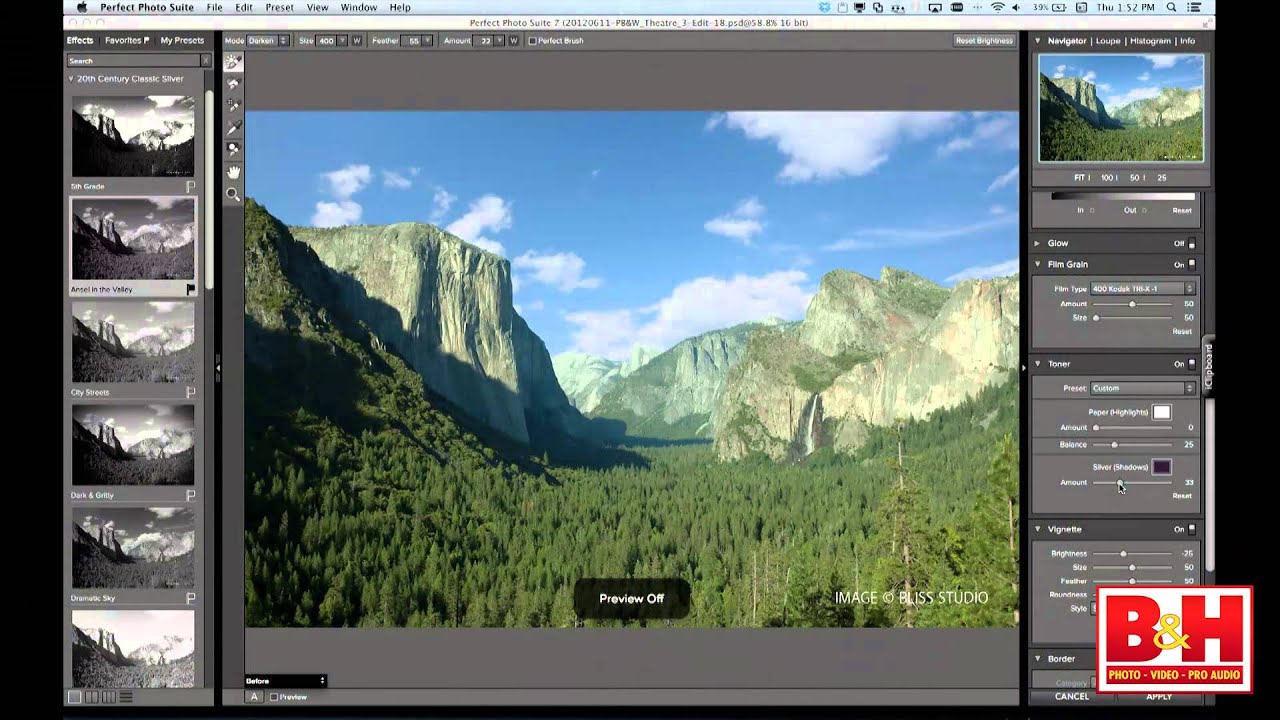Viewport: 1280px width, 720px height.
Task: Flag Dramatic Sky preset as favorite
Action: pos(190,598)
